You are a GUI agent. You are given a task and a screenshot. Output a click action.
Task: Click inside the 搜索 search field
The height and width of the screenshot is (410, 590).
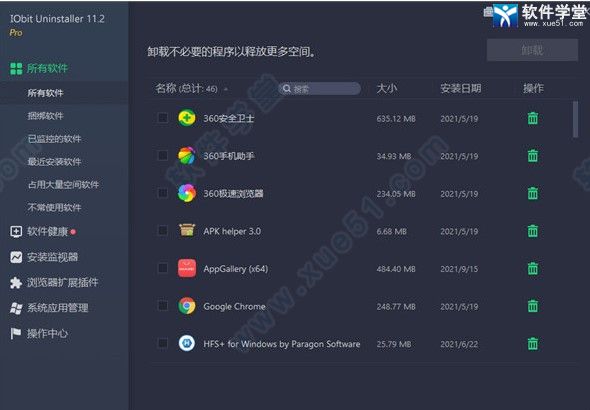pos(319,88)
